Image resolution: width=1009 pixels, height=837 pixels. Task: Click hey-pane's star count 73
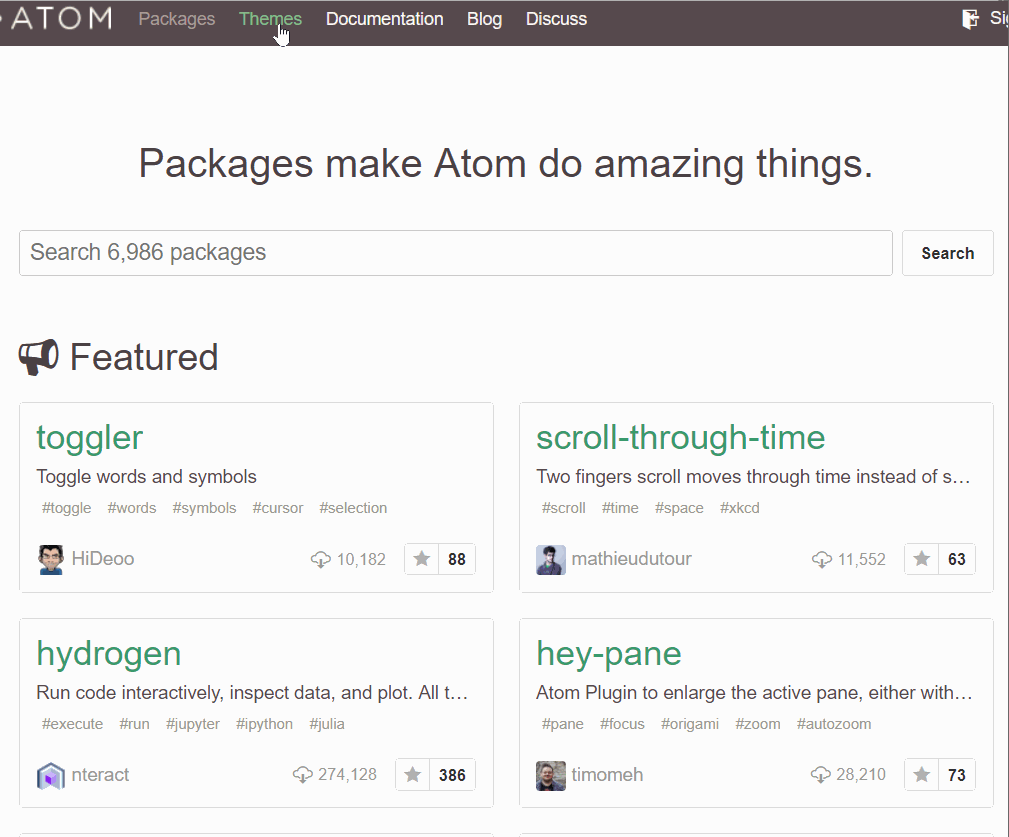(957, 775)
